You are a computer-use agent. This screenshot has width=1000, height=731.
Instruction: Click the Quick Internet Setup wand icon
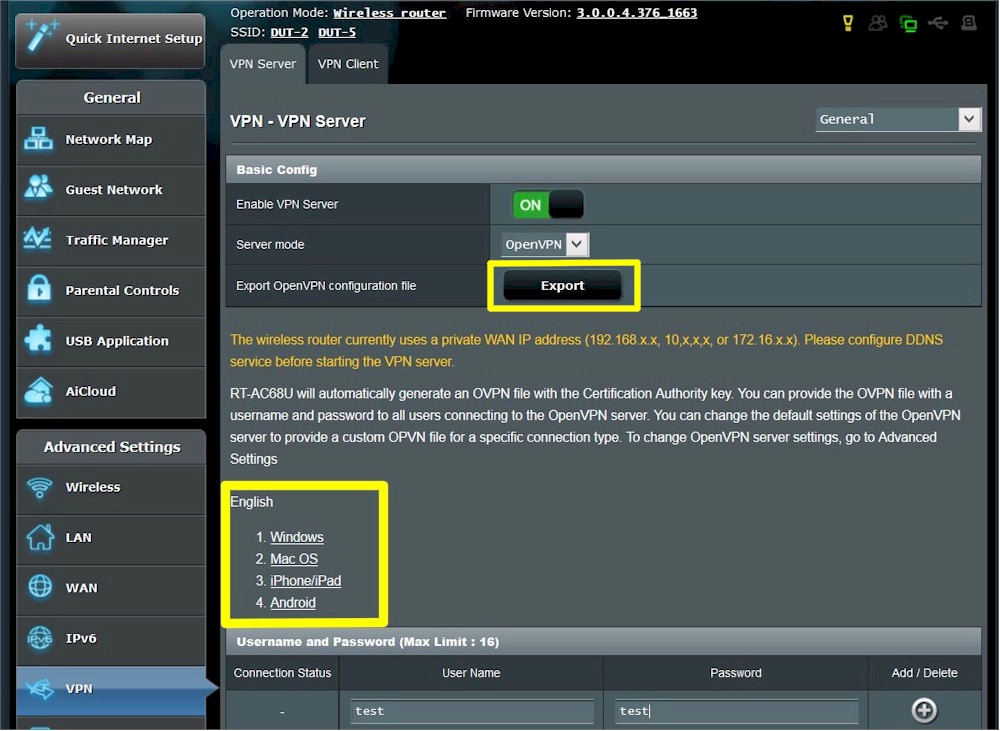(x=40, y=38)
